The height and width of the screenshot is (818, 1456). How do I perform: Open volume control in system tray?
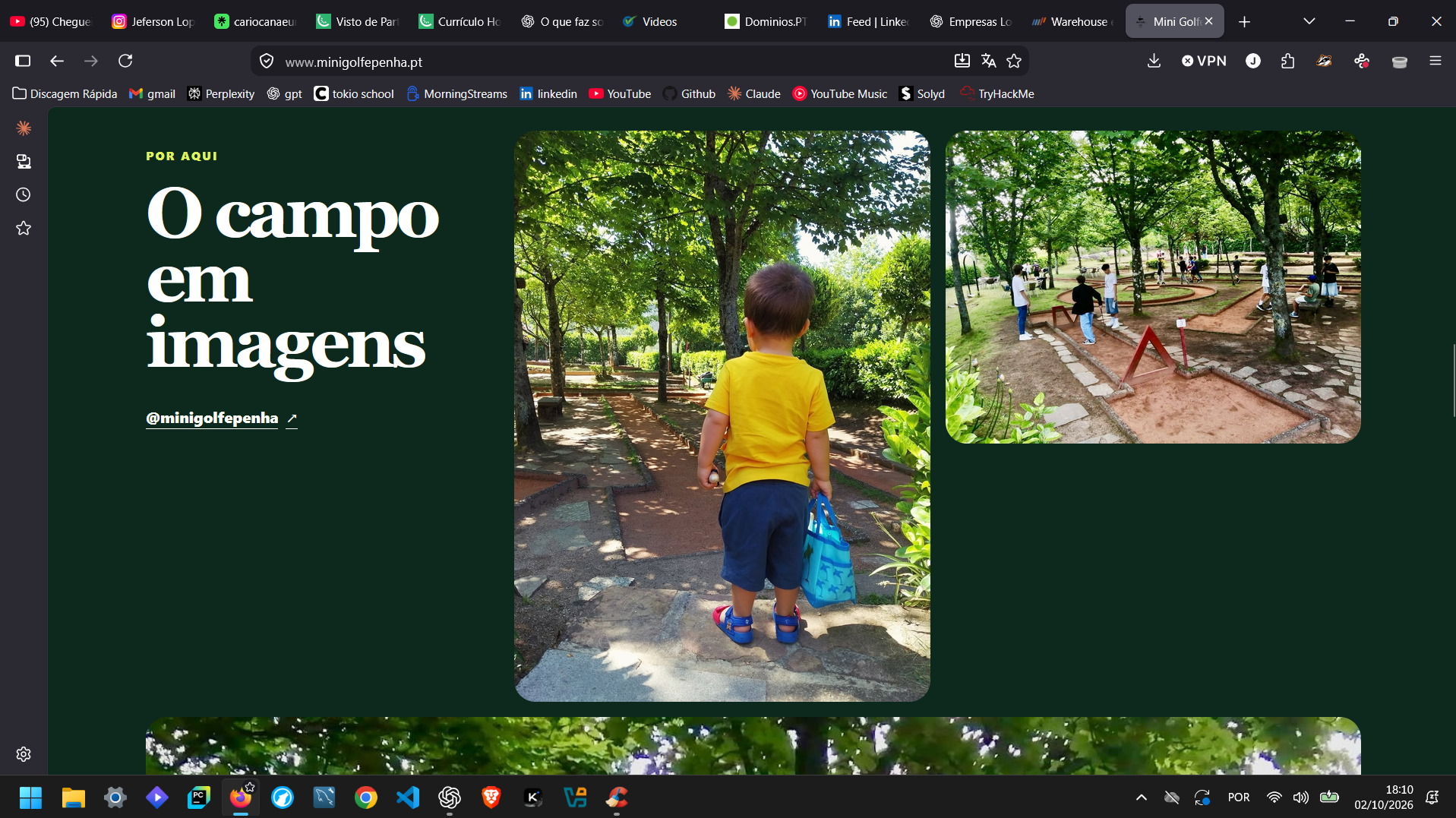[x=1301, y=797]
